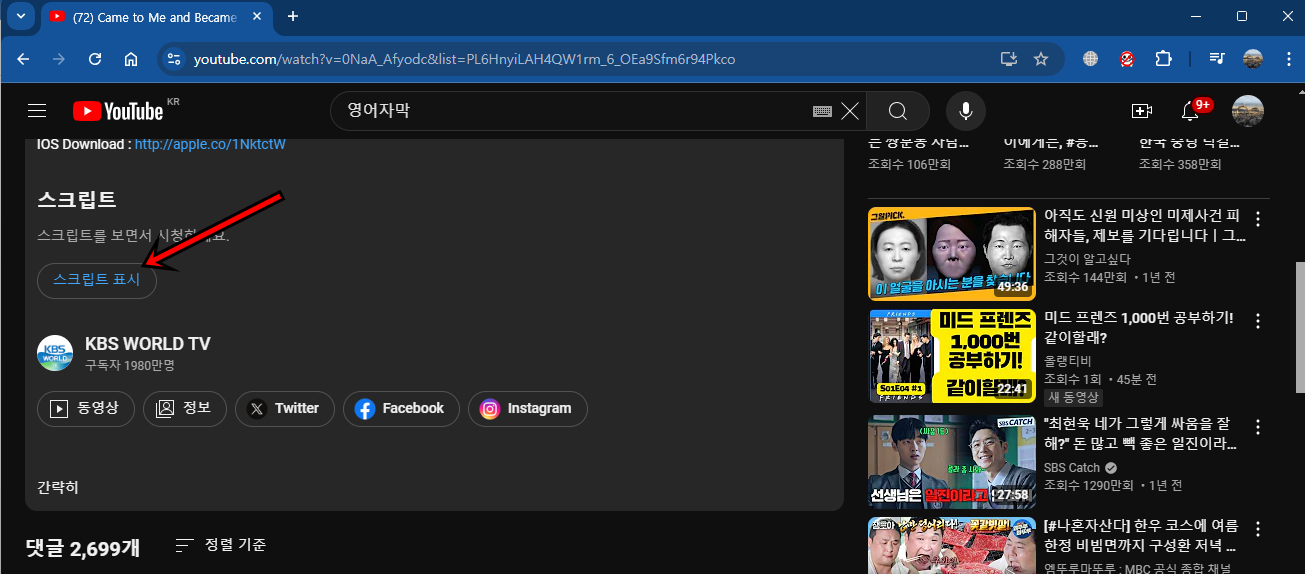
Task: Open more options for 미제사건 video
Action: [1258, 218]
